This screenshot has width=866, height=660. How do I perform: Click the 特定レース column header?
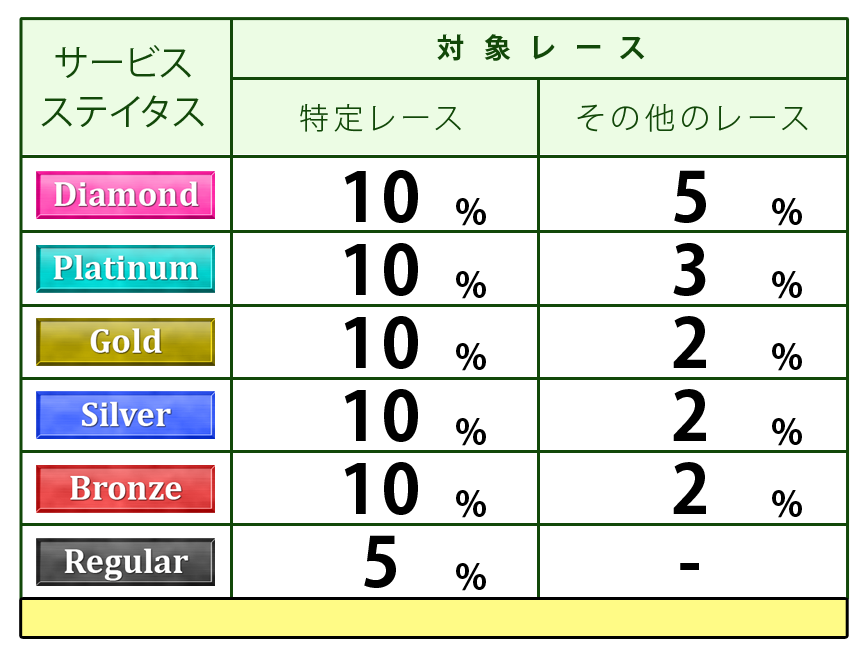click(384, 118)
